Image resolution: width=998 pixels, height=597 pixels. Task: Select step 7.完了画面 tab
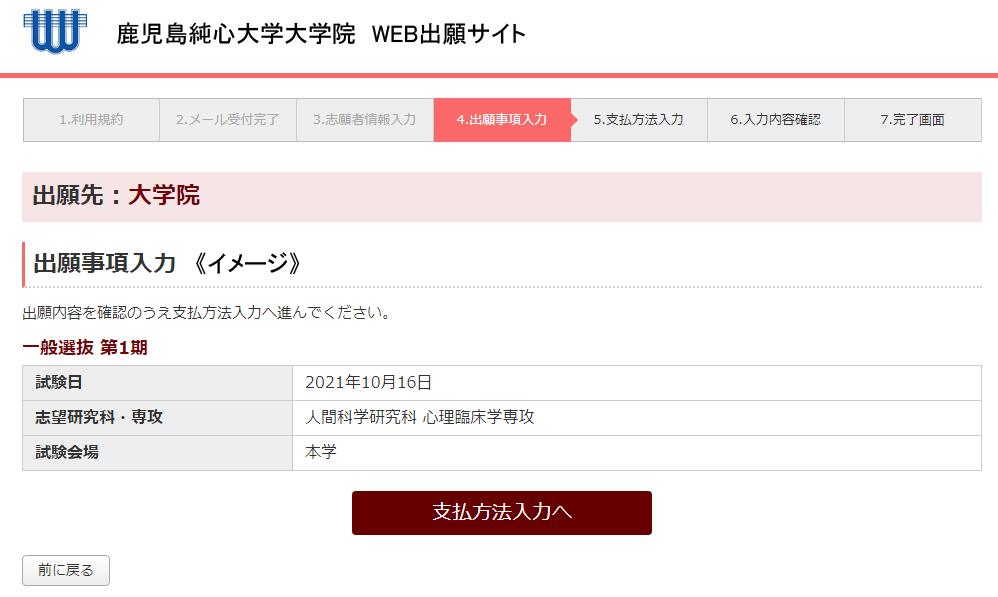pyautogui.click(x=913, y=120)
